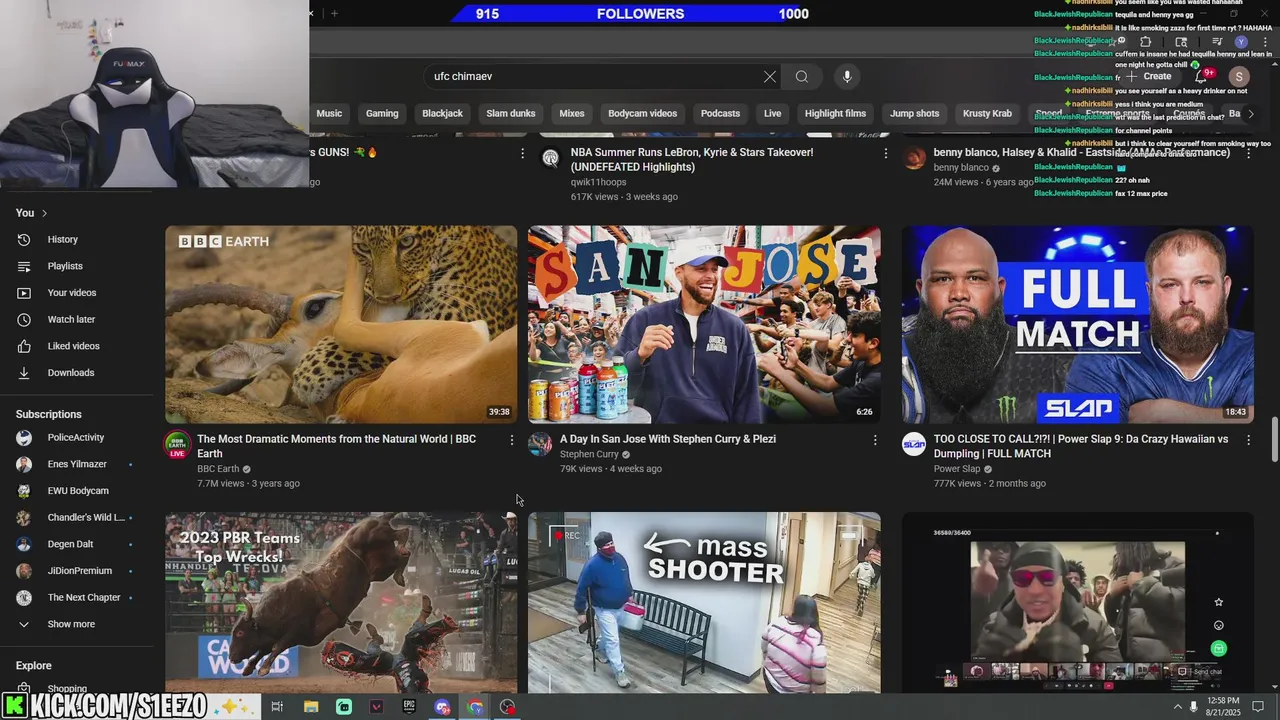Open the account avatar labeled S
The width and height of the screenshot is (1280, 720).
tap(1239, 77)
